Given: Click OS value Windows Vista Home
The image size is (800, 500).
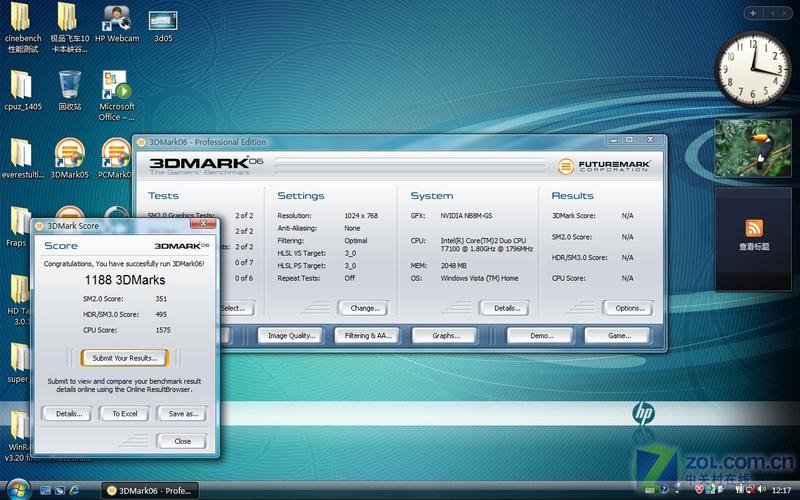Looking at the screenshot, I should [479, 279].
